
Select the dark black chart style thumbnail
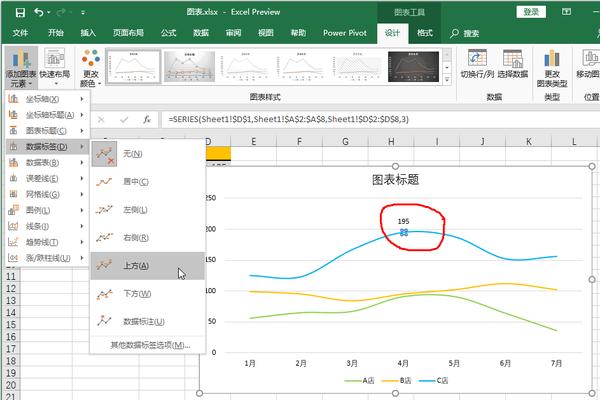pos(413,67)
